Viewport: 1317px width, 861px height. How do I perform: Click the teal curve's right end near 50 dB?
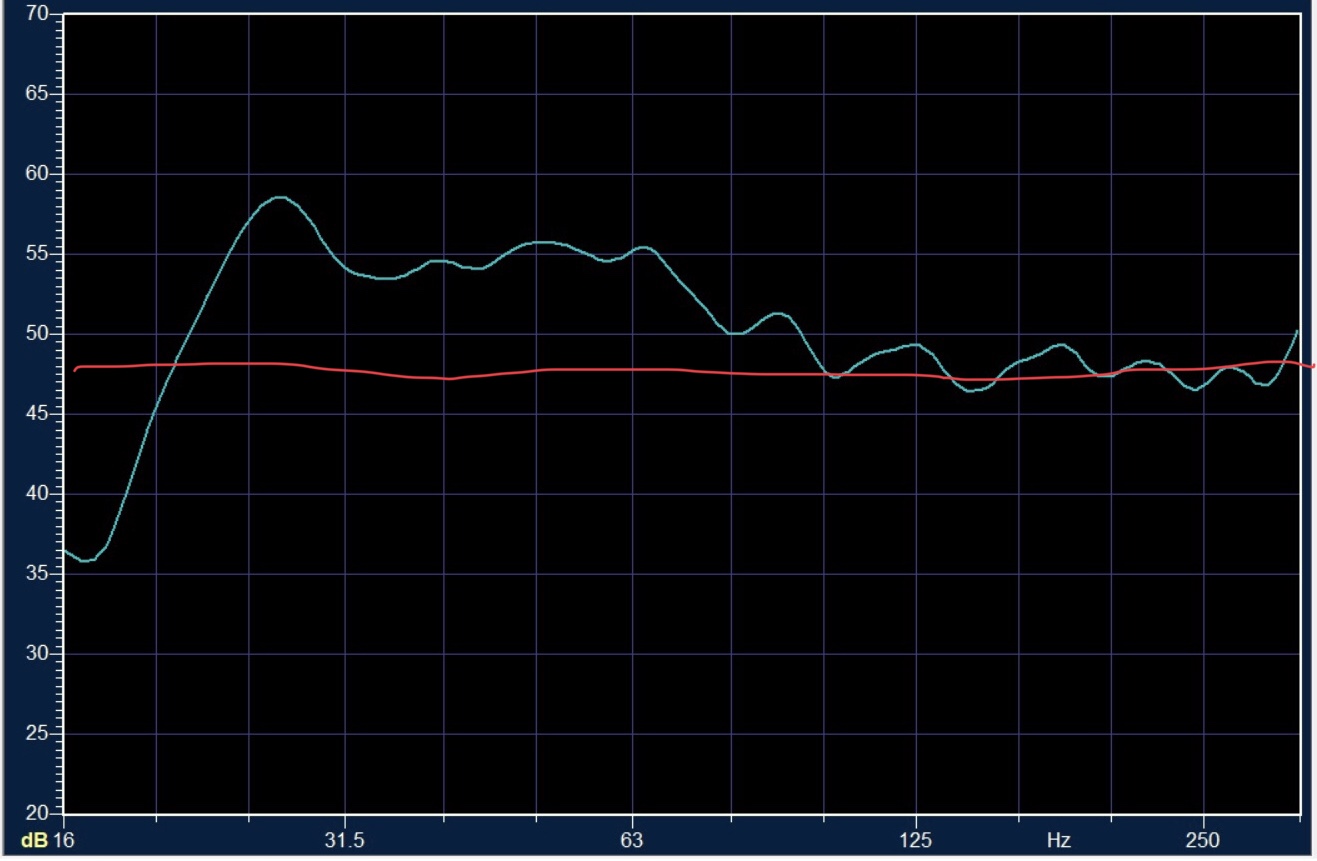[1297, 331]
